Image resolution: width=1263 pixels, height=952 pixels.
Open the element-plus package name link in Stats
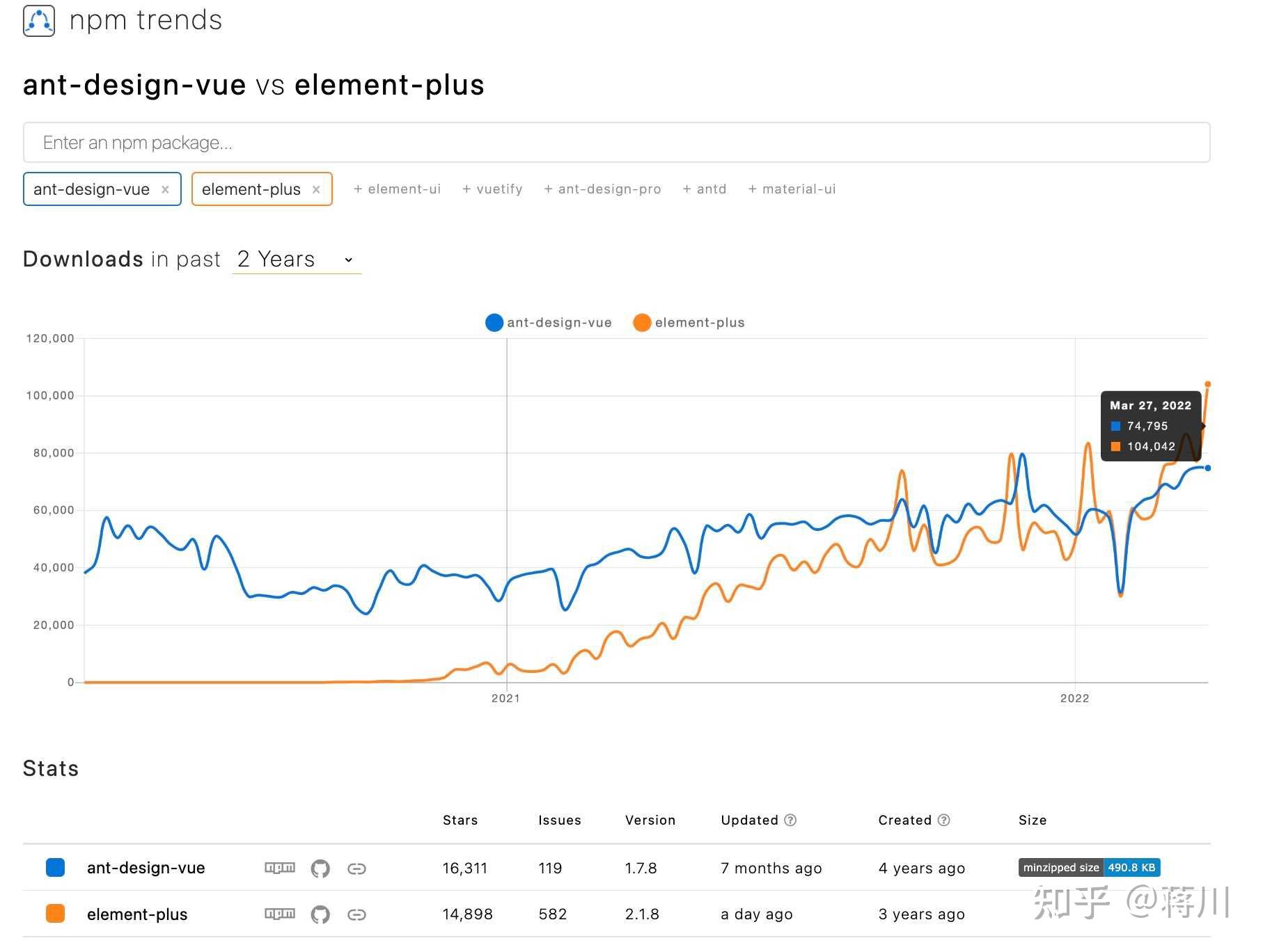(x=137, y=914)
